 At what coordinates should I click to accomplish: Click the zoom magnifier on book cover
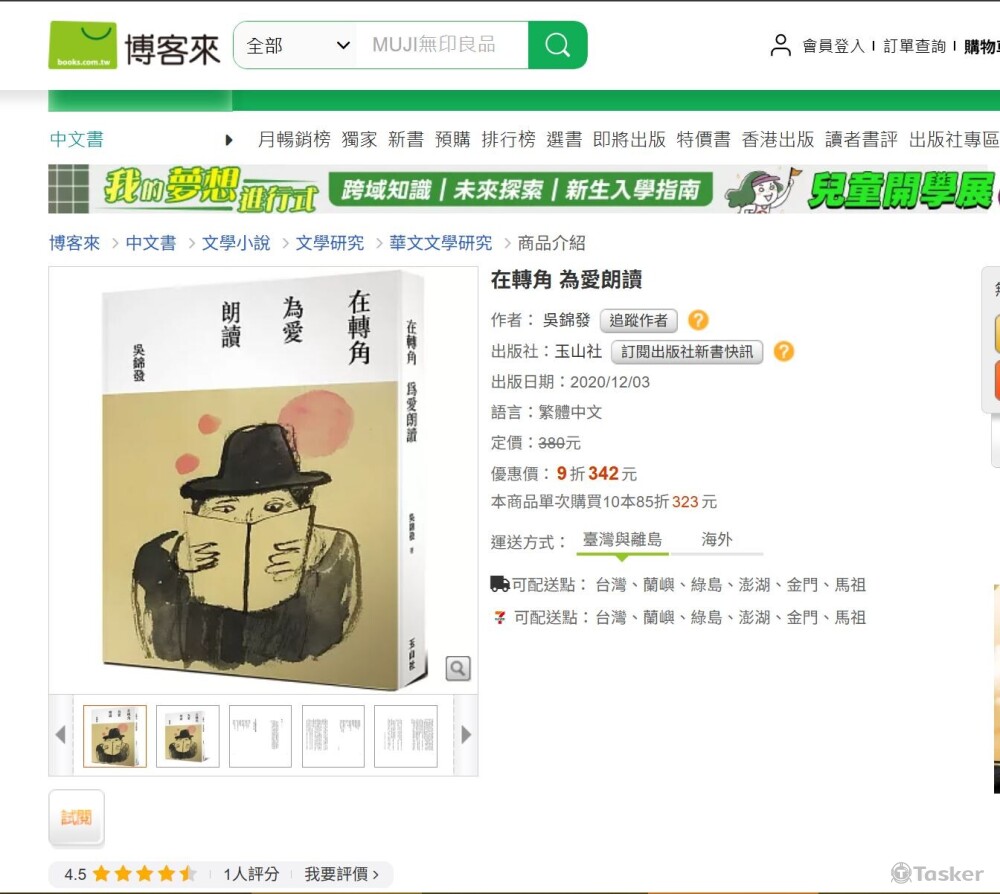click(x=458, y=668)
